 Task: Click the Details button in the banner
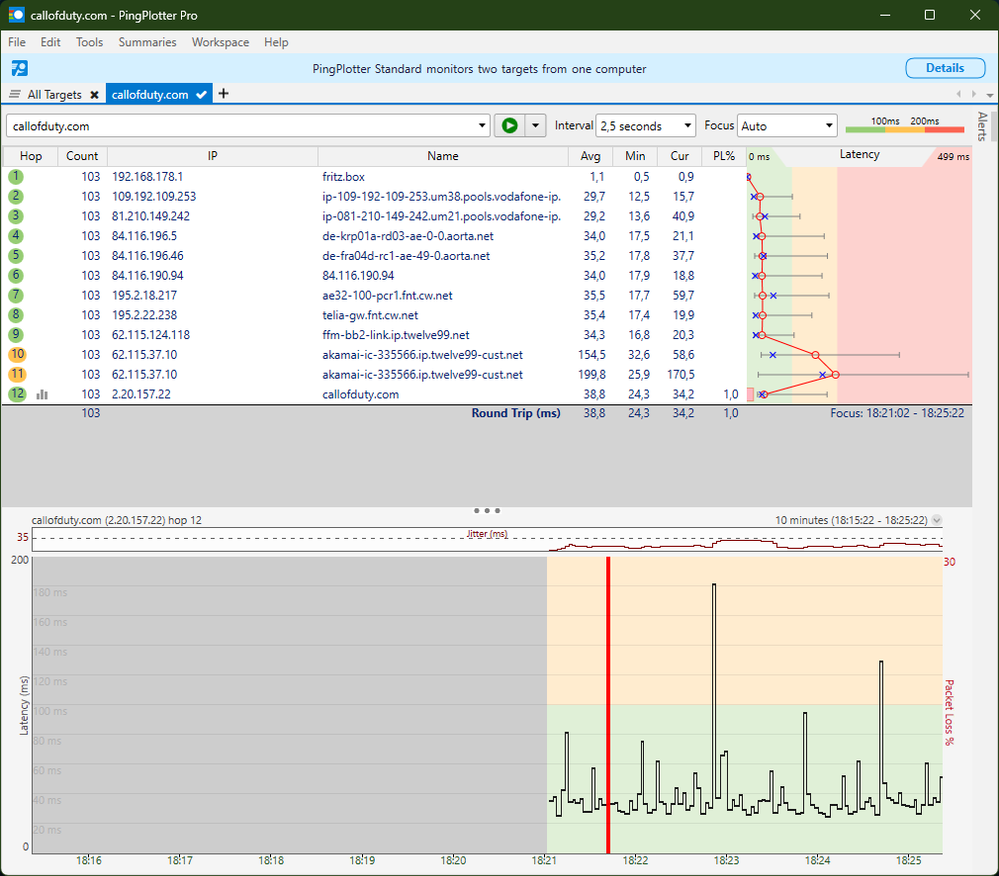[944, 68]
